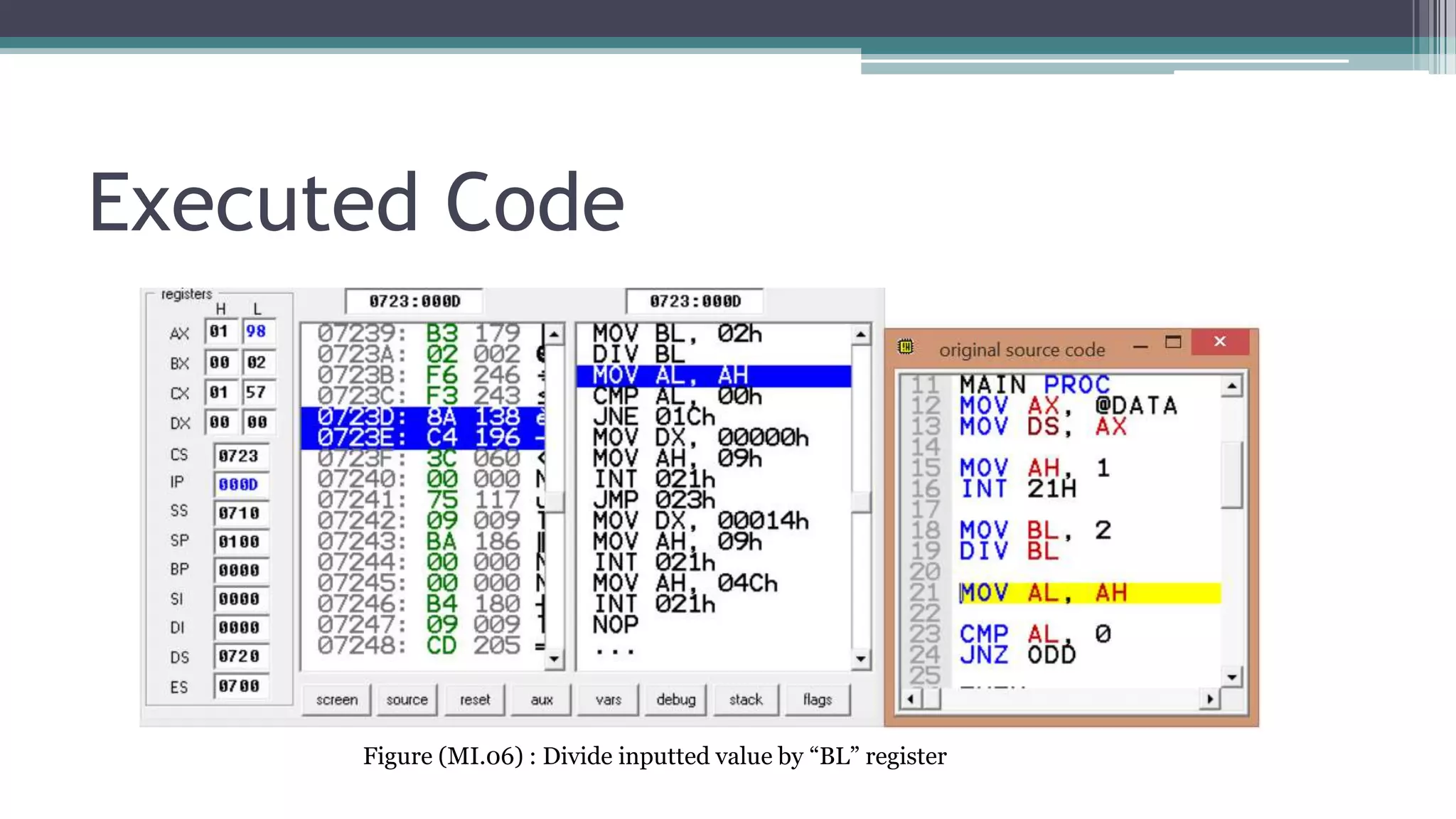Select memory row 07239: B3
The height and width of the screenshot is (819, 1456).
coord(423,333)
